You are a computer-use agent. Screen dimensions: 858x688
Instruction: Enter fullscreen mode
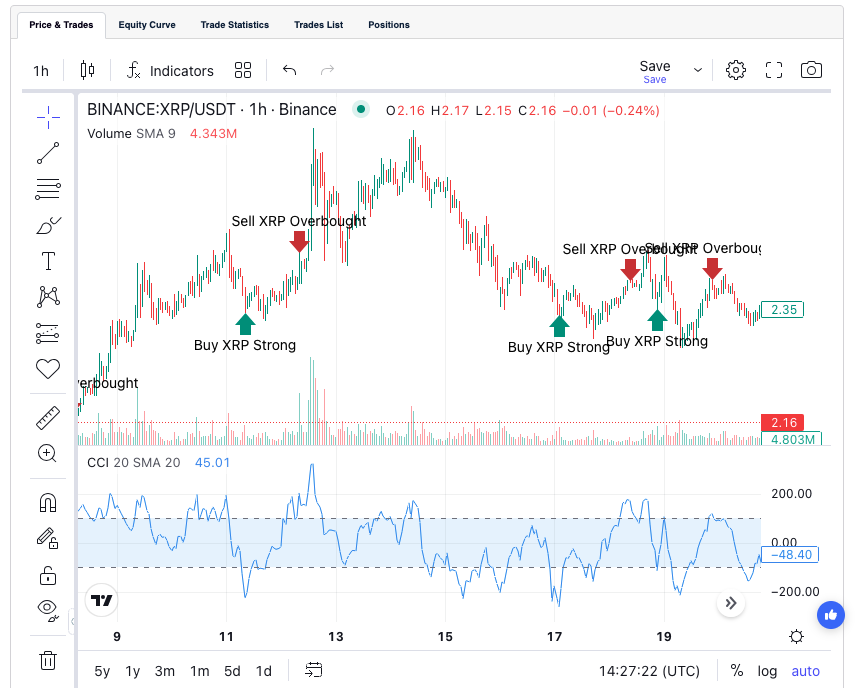[x=774, y=70]
